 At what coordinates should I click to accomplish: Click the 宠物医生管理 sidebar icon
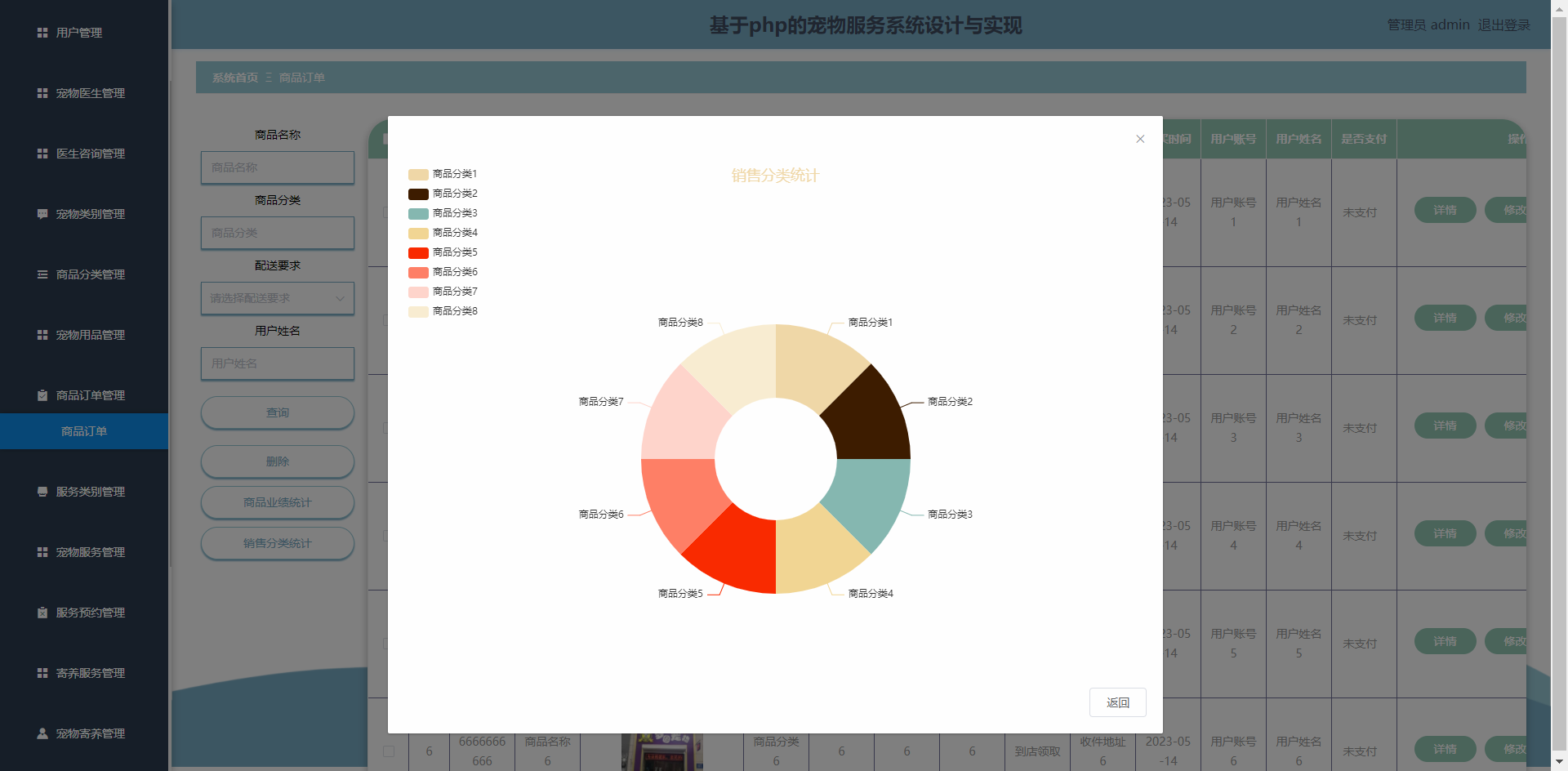(42, 93)
